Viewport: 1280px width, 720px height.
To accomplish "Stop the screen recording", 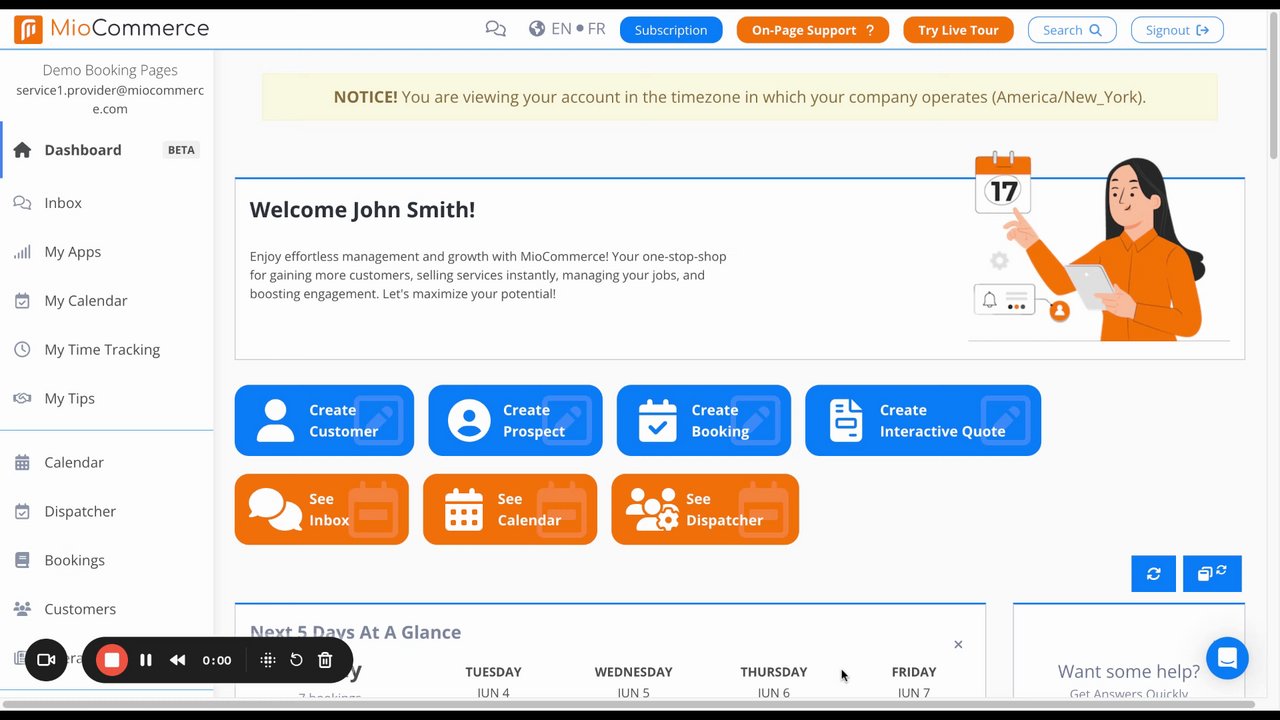I will tap(112, 660).
